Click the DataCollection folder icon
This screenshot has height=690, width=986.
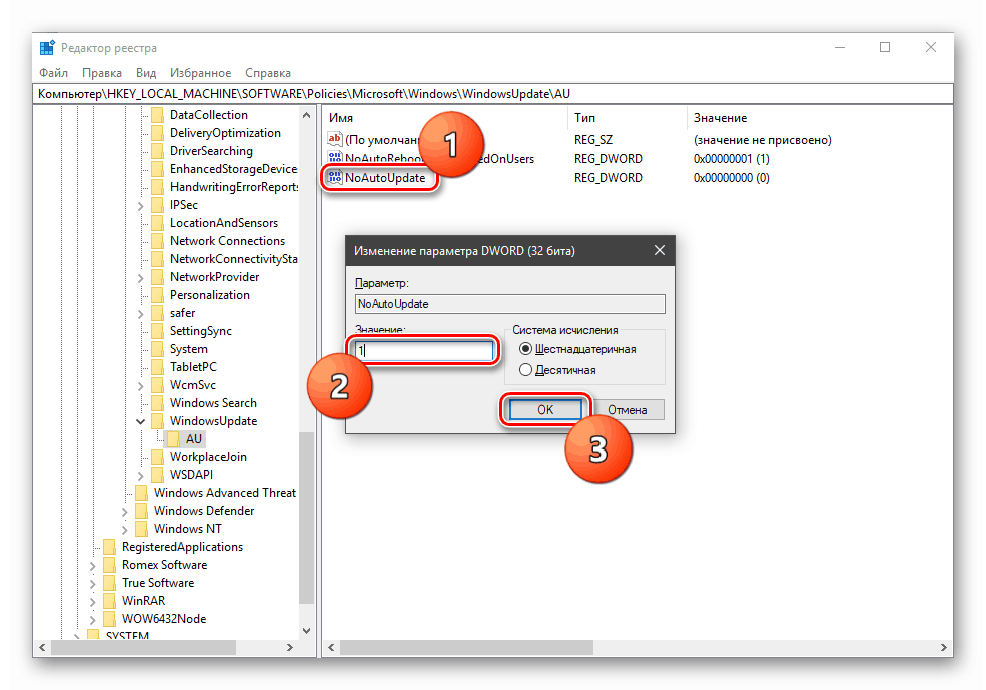(x=158, y=115)
